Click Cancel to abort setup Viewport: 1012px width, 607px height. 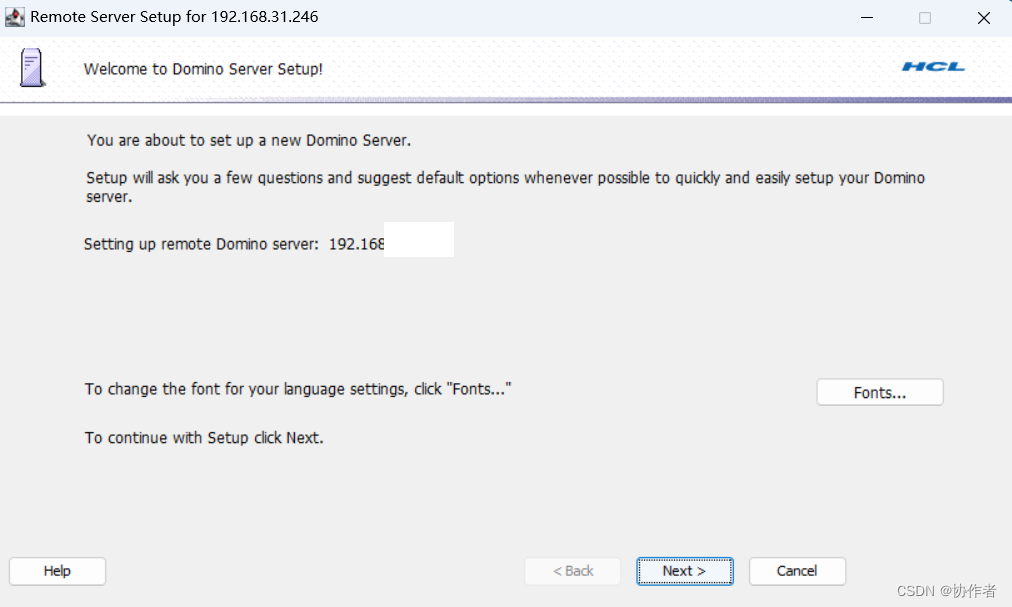coord(797,571)
